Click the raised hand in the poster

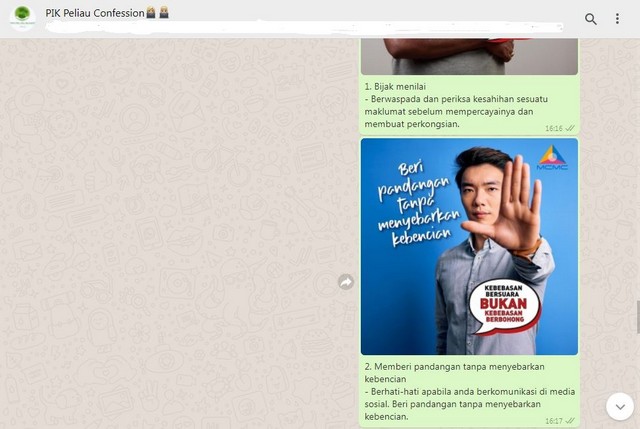(x=518, y=200)
